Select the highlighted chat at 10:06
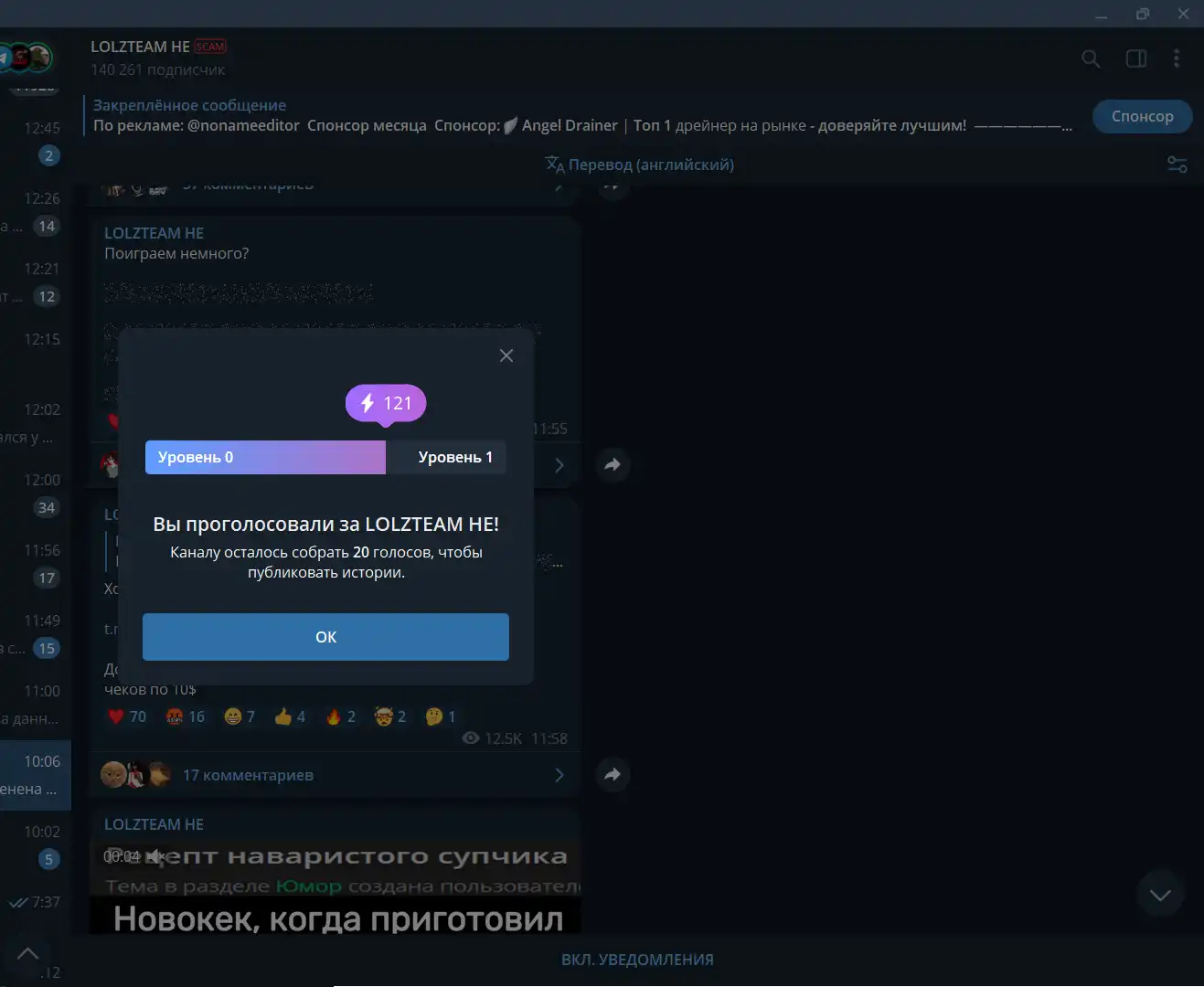The width and height of the screenshot is (1204, 987). [x=36, y=775]
